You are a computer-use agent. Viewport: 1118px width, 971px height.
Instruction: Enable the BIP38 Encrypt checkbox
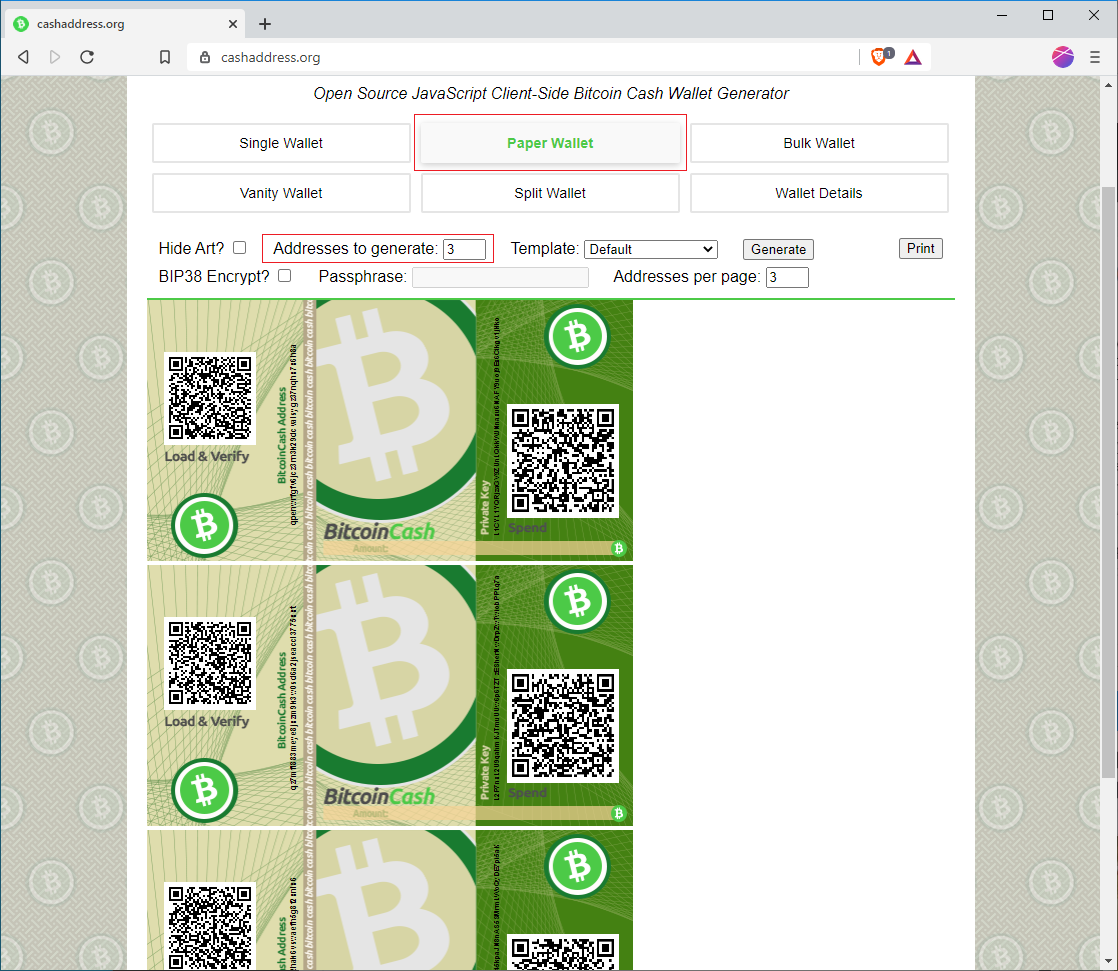click(x=284, y=275)
